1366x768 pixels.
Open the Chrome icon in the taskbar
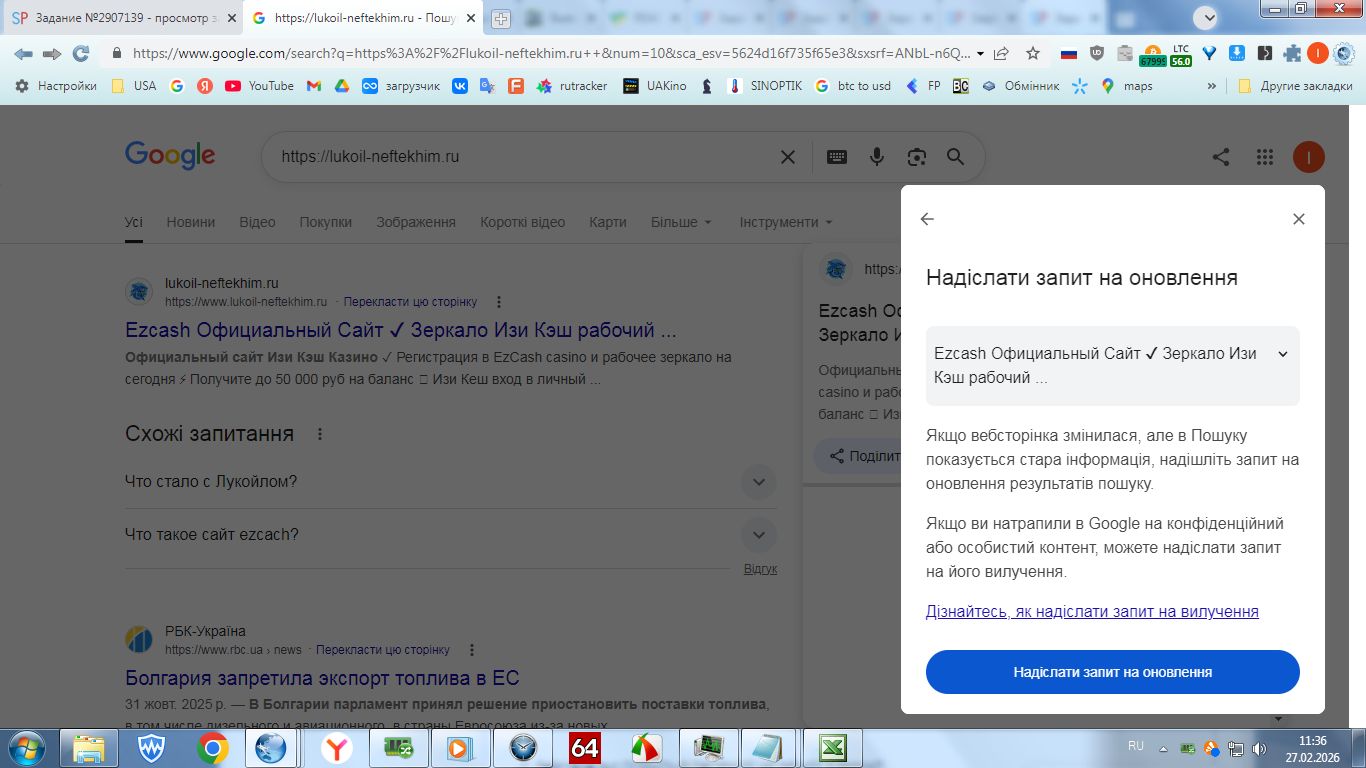click(x=212, y=747)
